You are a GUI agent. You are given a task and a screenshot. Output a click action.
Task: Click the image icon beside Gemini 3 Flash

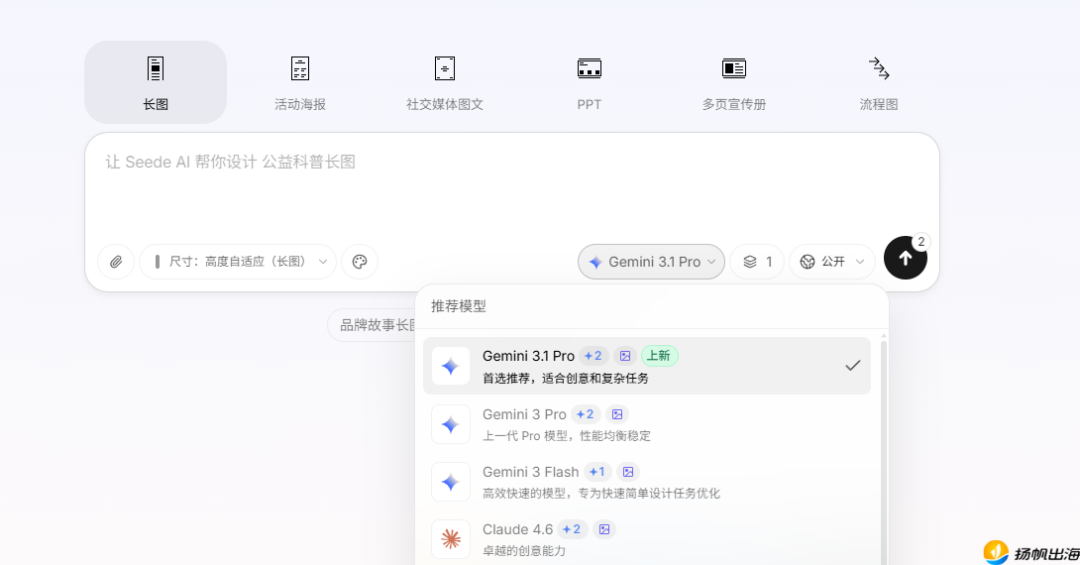coord(628,472)
